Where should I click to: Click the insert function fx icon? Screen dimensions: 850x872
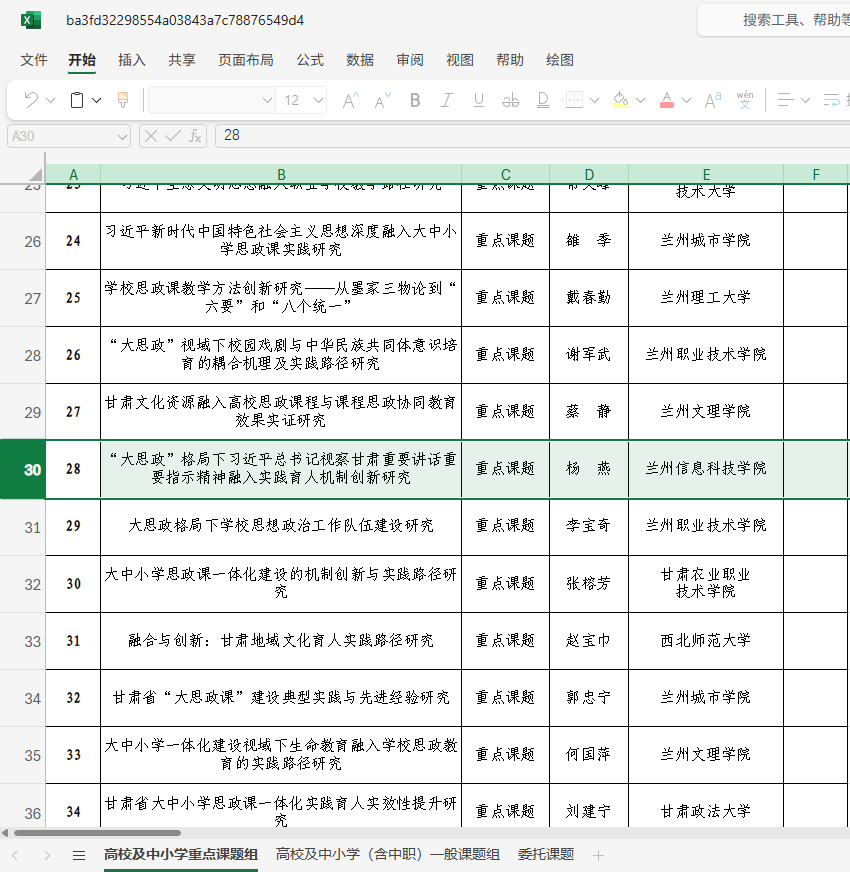pyautogui.click(x=196, y=136)
